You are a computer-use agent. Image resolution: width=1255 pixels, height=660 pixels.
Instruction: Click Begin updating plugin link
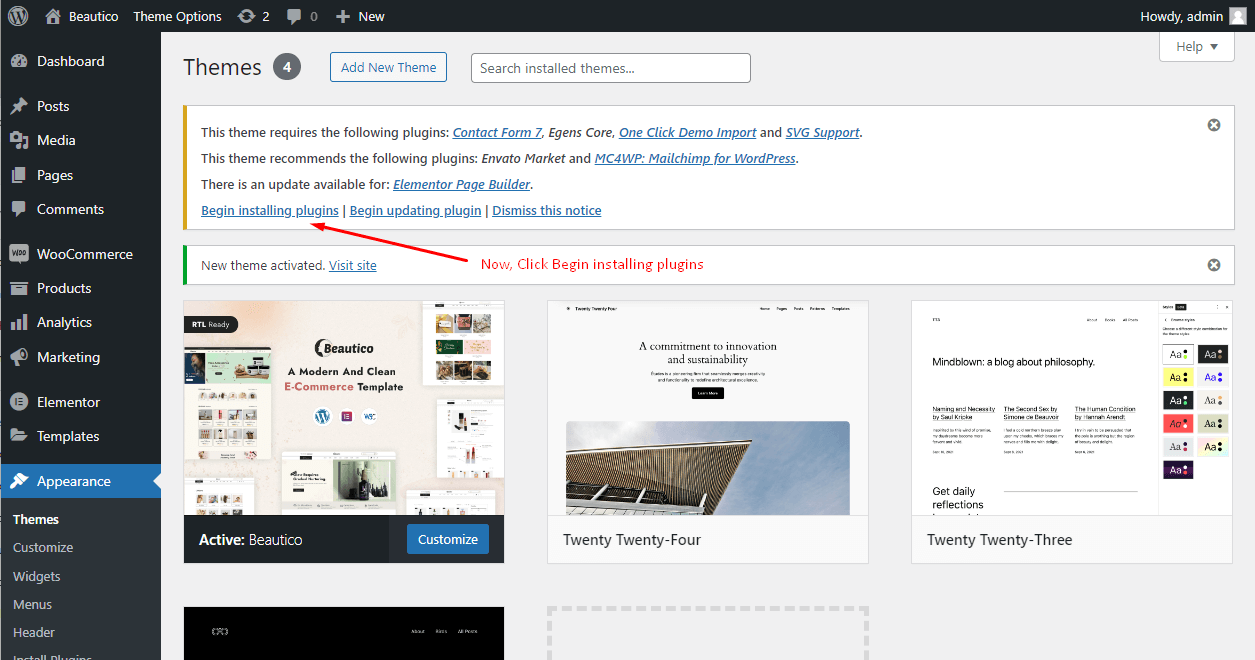coord(416,210)
